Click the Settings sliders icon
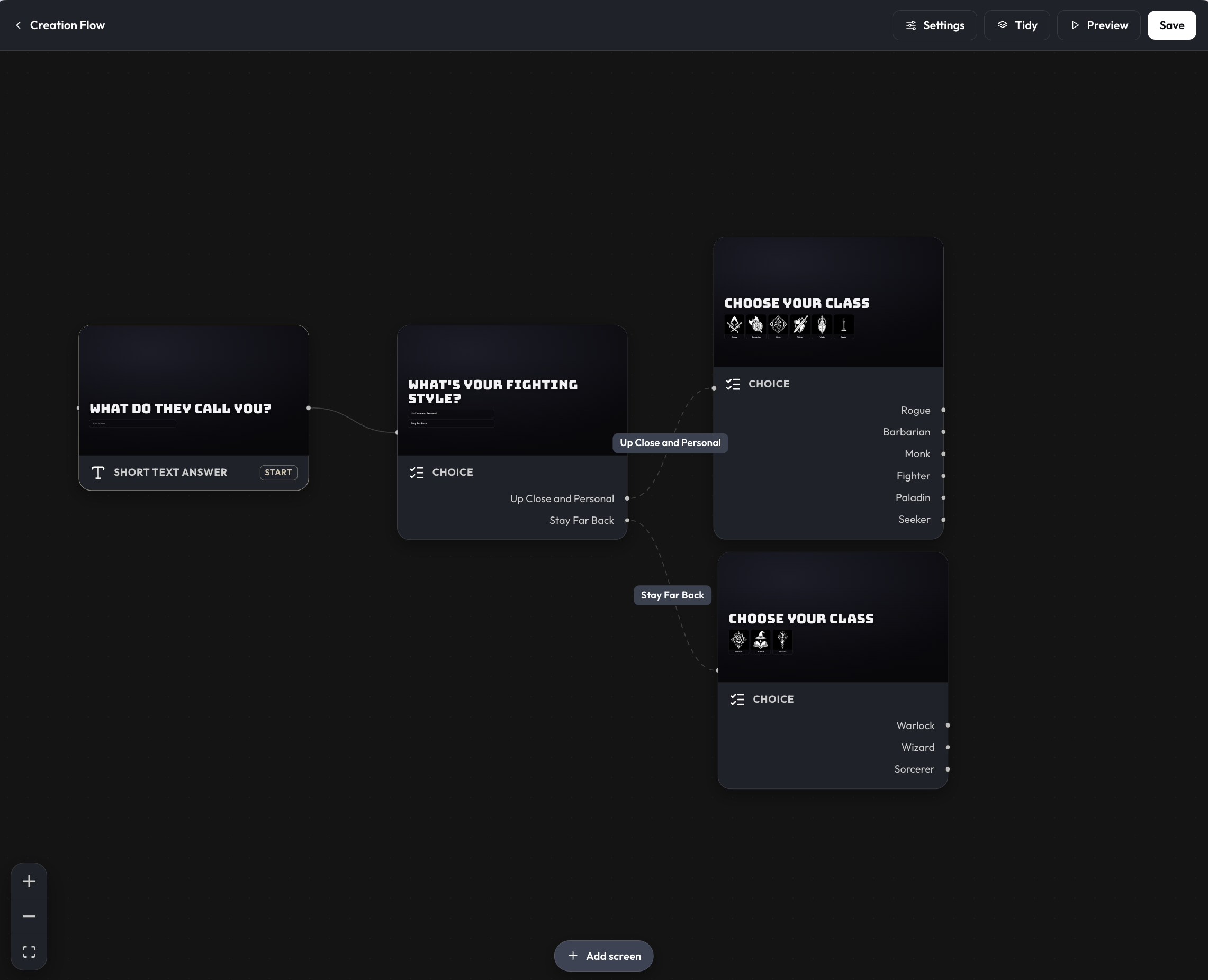 (x=910, y=25)
